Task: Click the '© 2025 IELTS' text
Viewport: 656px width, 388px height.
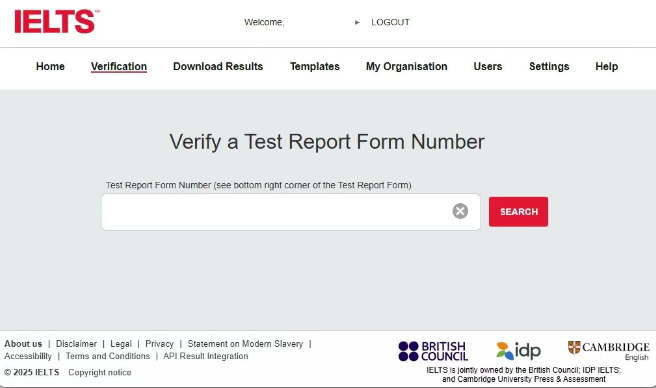Action: pos(32,372)
